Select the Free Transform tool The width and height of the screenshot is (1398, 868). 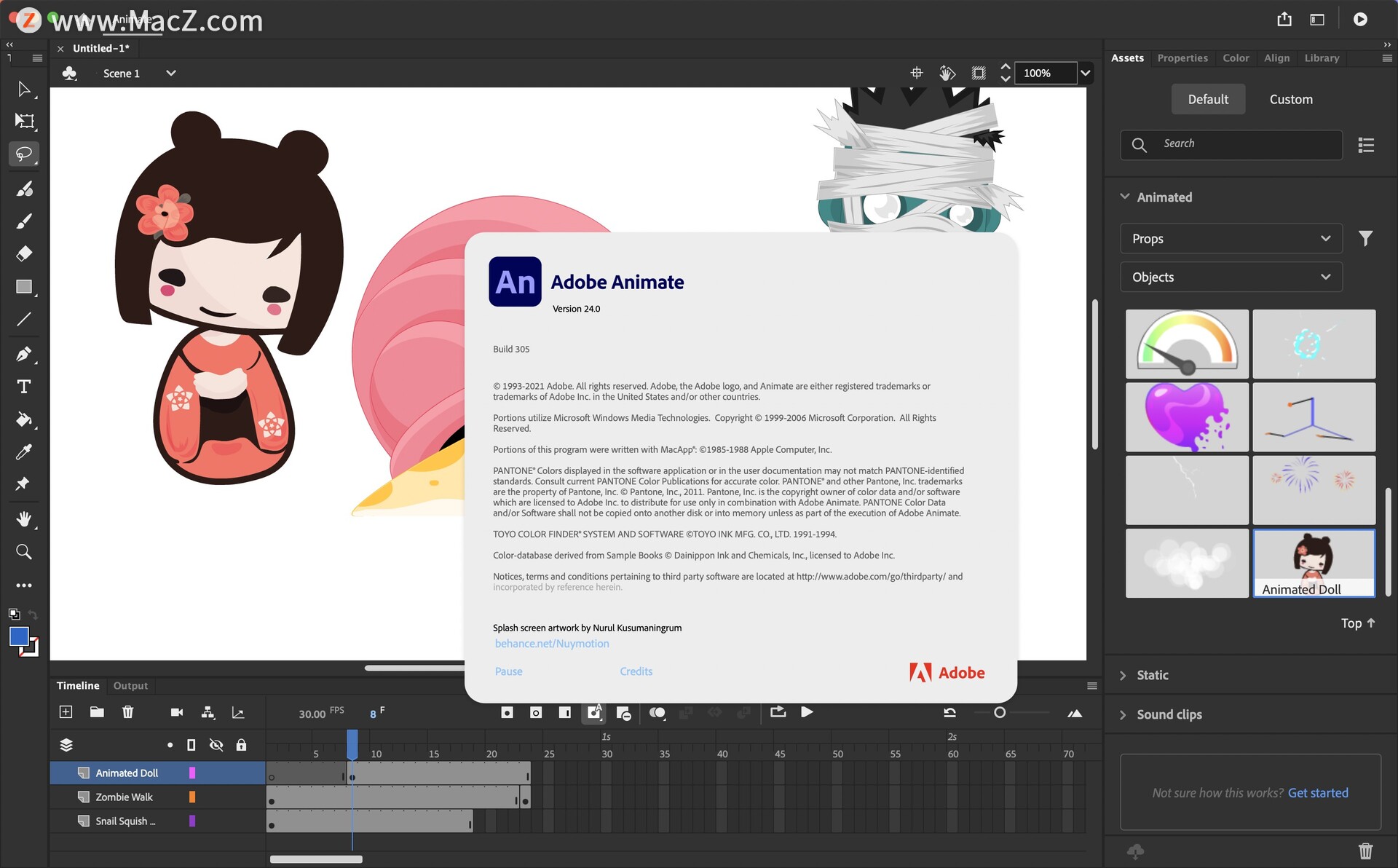(x=24, y=121)
